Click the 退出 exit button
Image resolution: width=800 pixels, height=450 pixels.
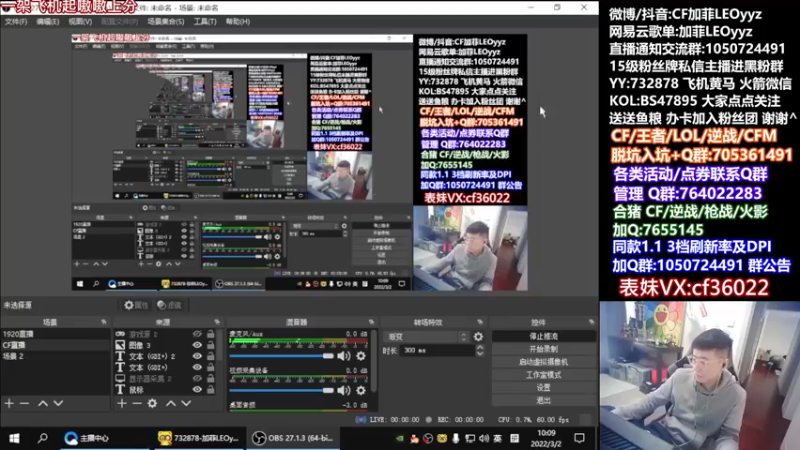click(543, 400)
